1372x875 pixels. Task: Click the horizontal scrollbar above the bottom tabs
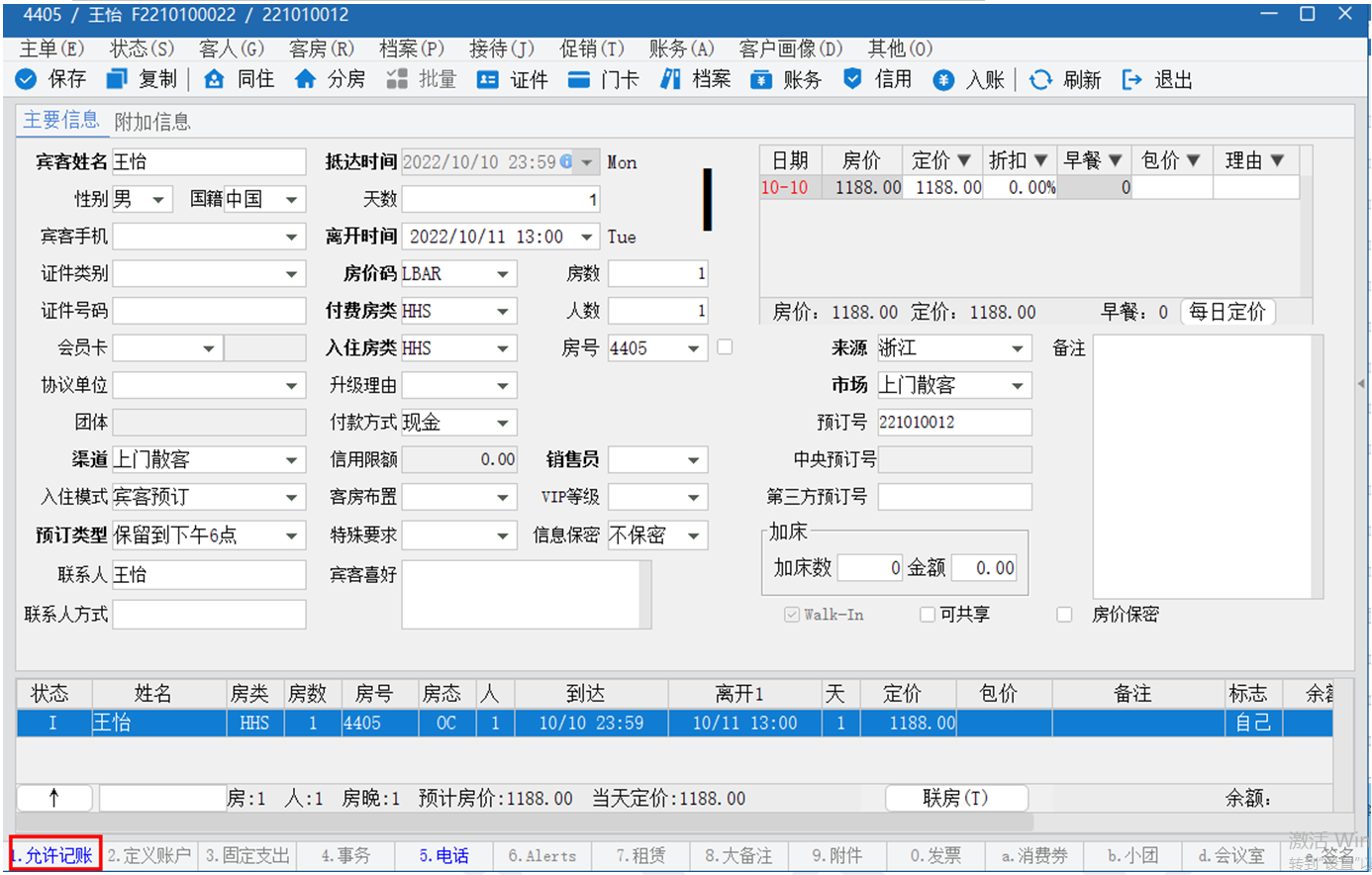[525, 823]
